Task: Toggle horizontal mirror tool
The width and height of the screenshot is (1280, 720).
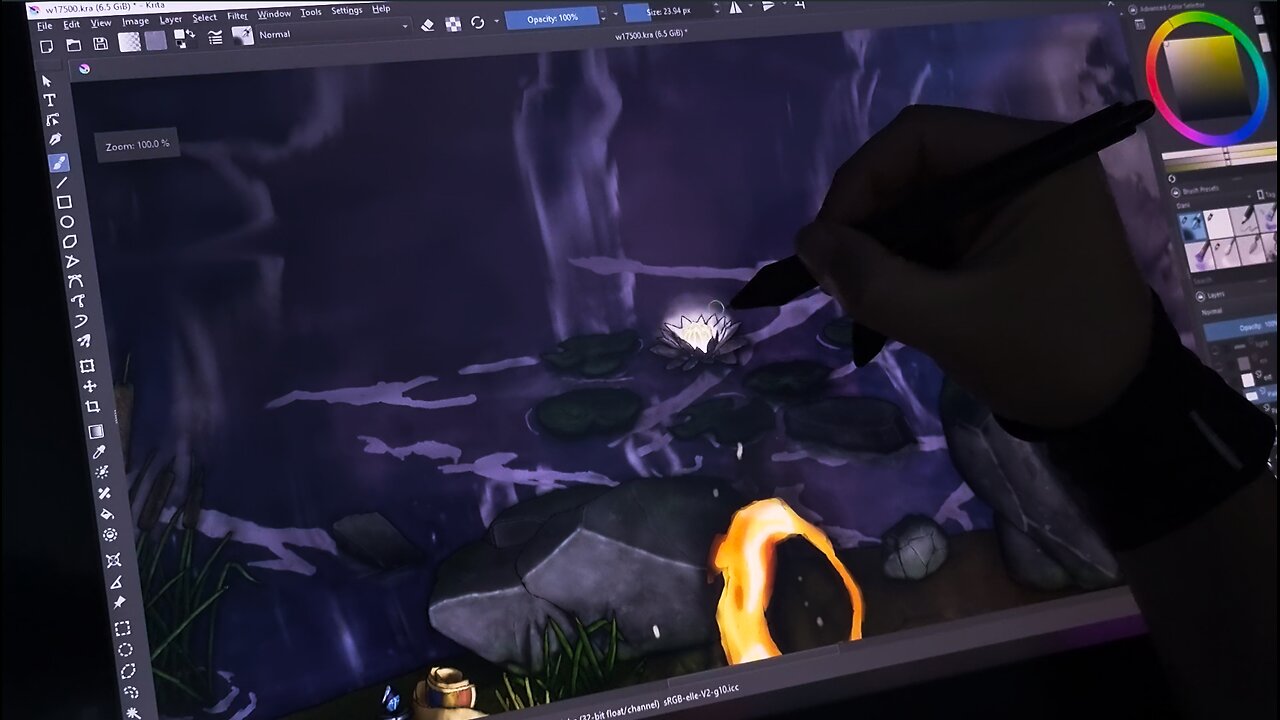Action: [736, 8]
